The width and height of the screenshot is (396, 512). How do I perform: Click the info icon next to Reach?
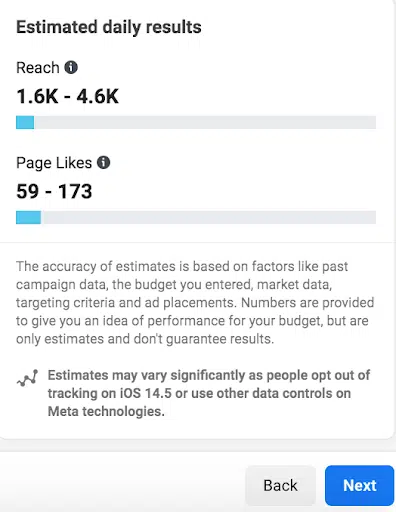[71, 67]
